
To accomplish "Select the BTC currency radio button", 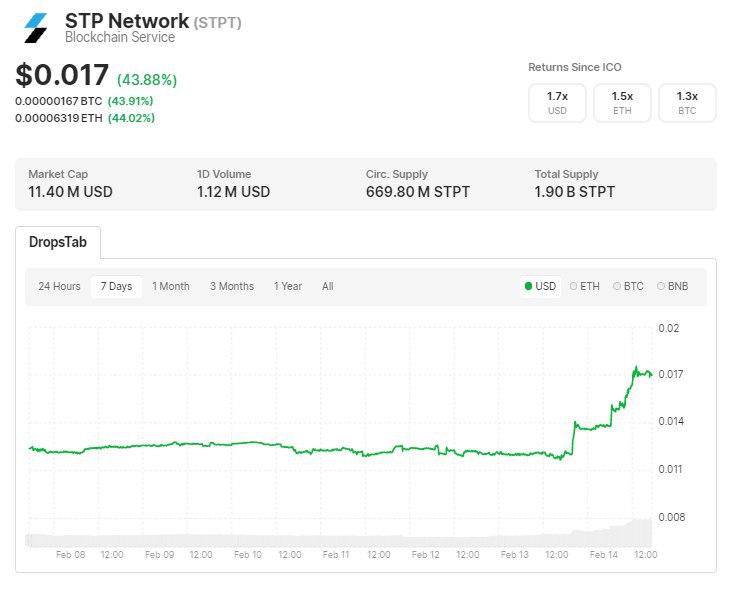I will (628, 286).
